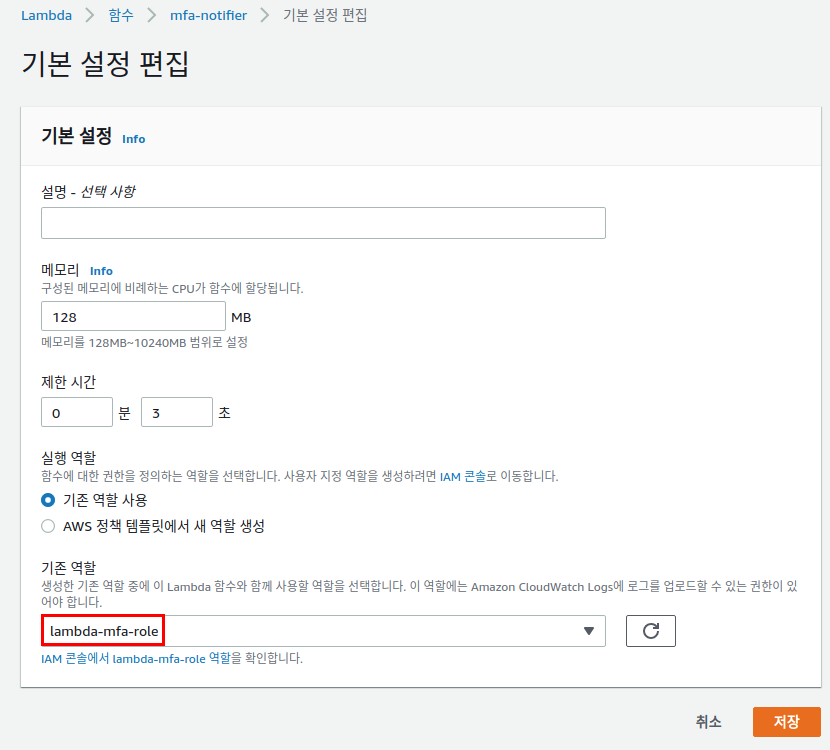Open the IAM 콘솔 link in 실행 역할 description
This screenshot has width=830, height=750.
click(463, 476)
